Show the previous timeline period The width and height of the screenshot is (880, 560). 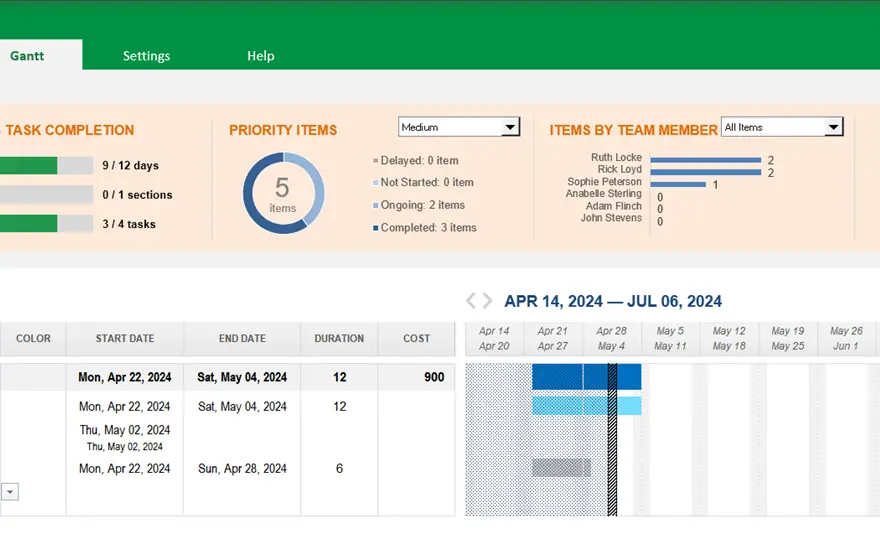pyautogui.click(x=471, y=301)
